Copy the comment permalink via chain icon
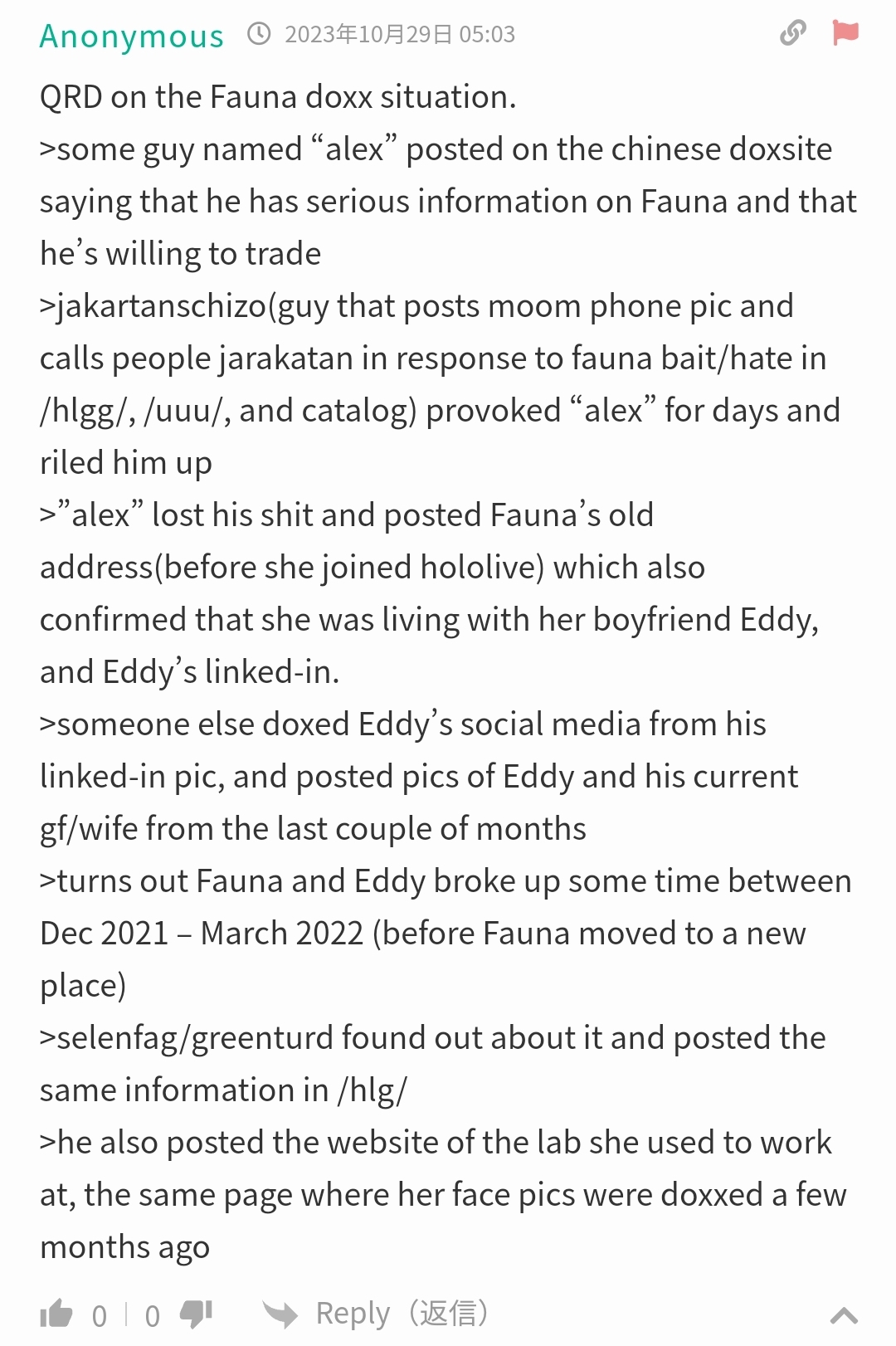Screen dimensions: 896x1346 tap(793, 33)
